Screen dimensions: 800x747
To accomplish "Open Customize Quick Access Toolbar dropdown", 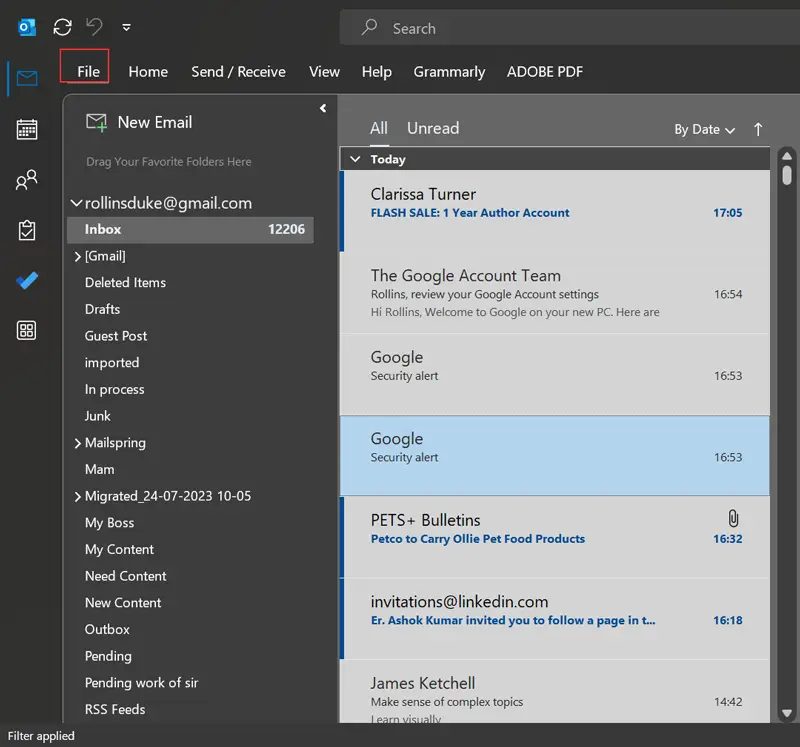I will click(x=126, y=27).
